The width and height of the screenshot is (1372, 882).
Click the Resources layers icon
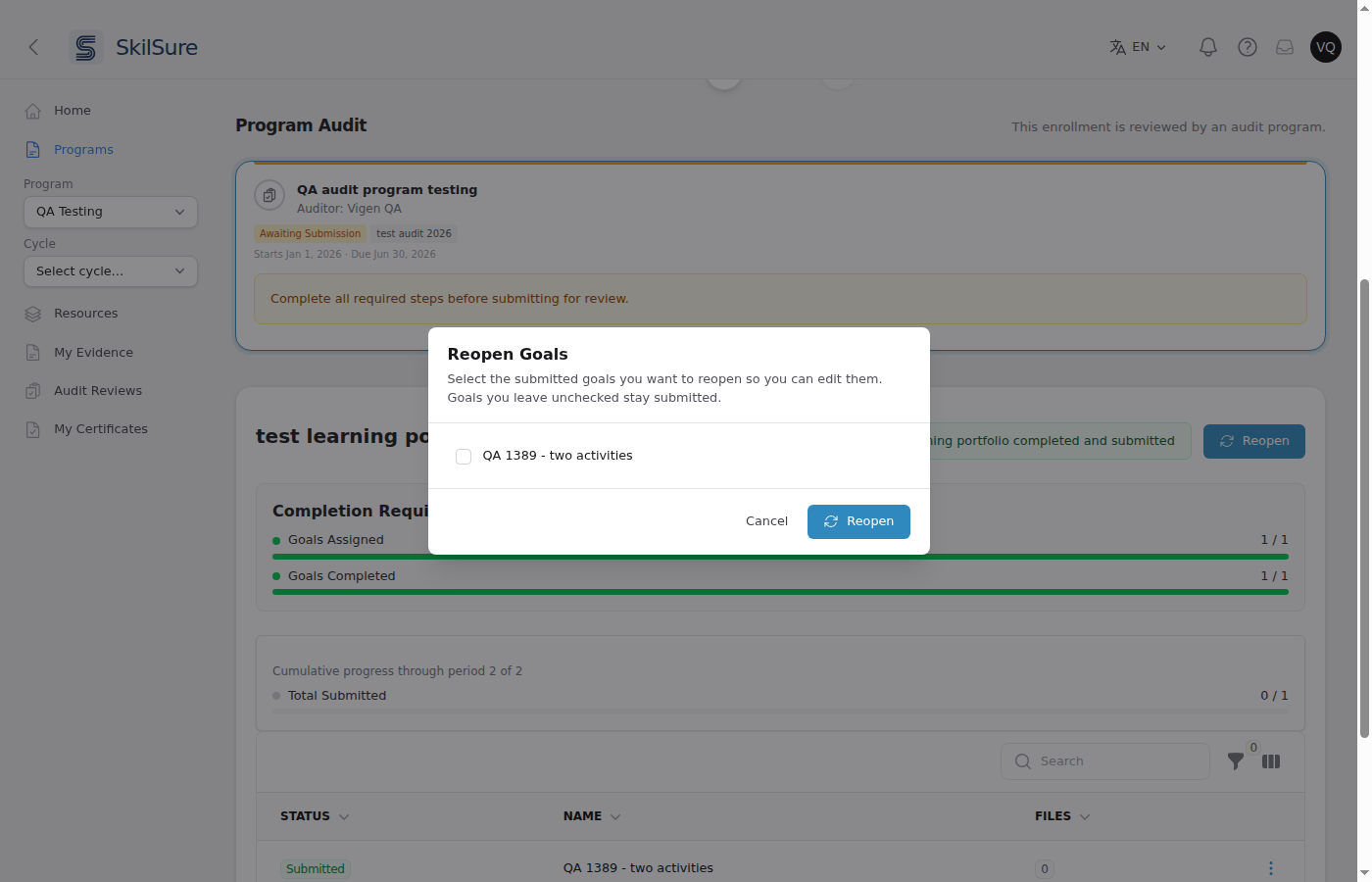tap(33, 314)
